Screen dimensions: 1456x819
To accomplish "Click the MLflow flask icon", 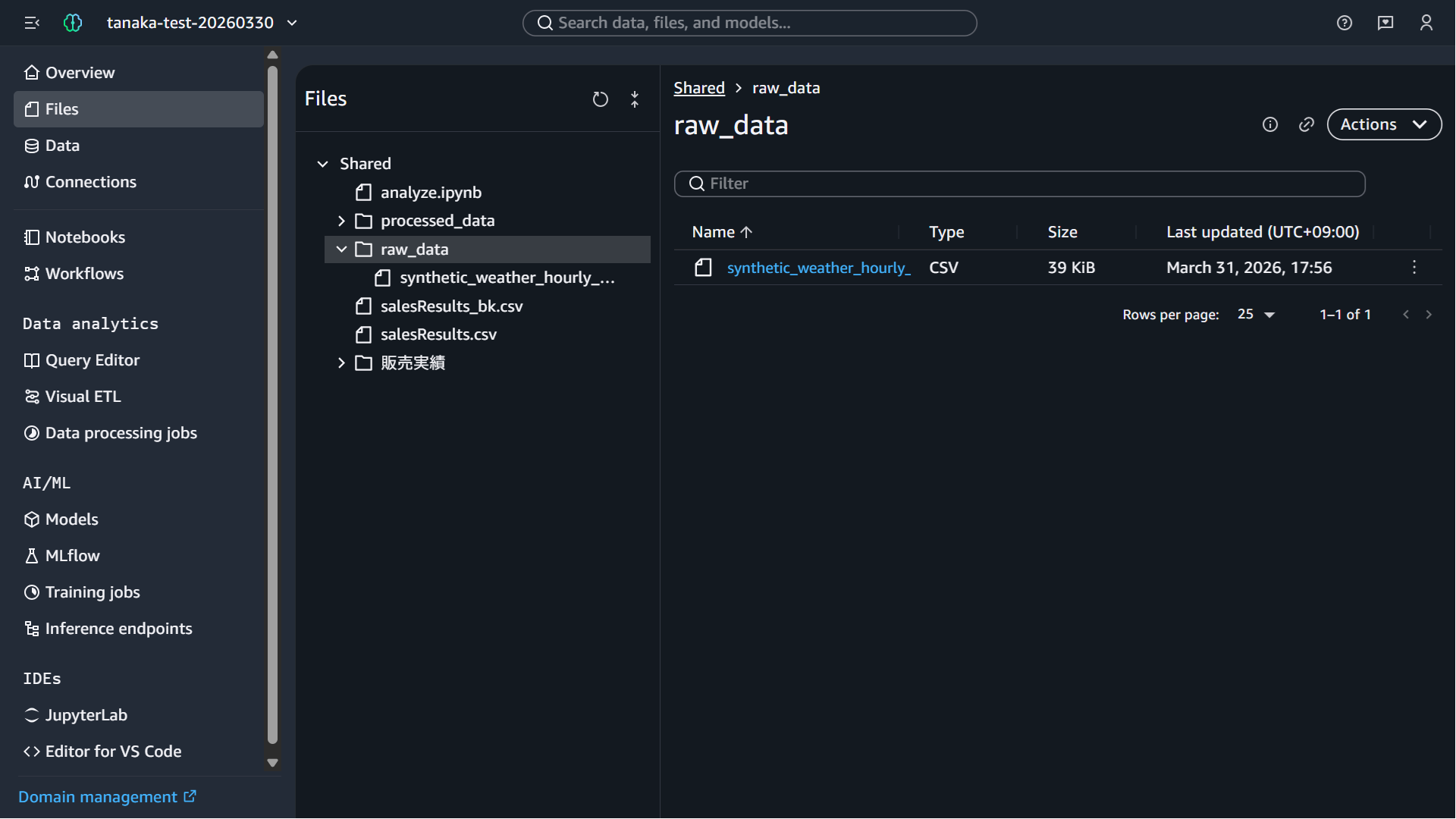I will point(31,556).
